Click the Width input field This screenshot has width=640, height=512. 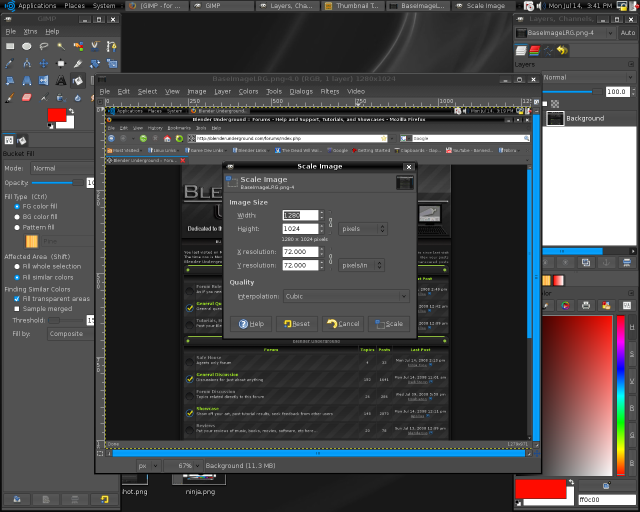300,215
